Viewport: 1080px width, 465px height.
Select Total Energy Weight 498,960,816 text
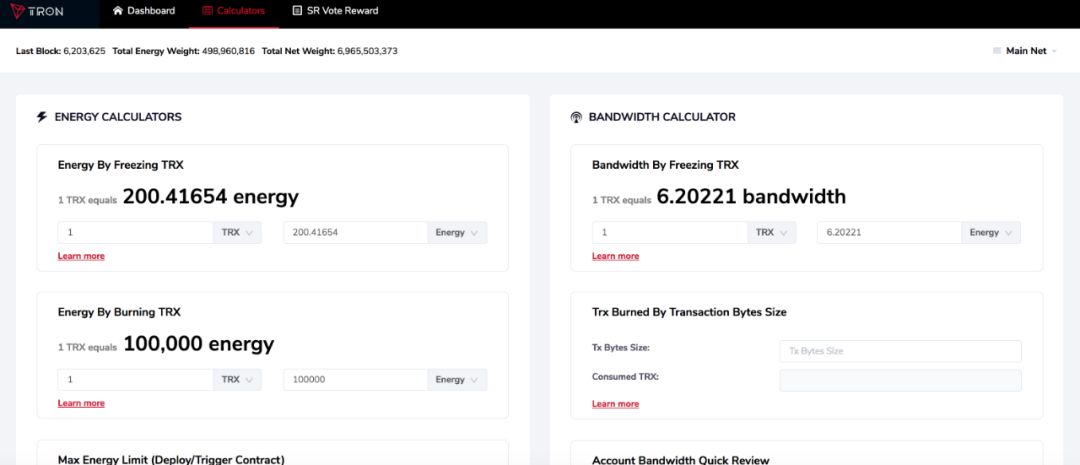point(184,51)
